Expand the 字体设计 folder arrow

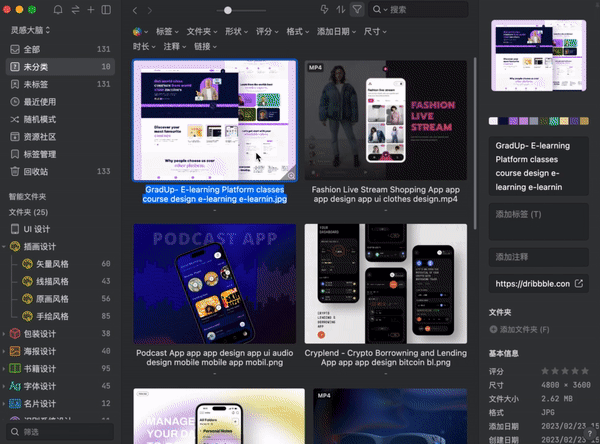[x=4, y=386]
